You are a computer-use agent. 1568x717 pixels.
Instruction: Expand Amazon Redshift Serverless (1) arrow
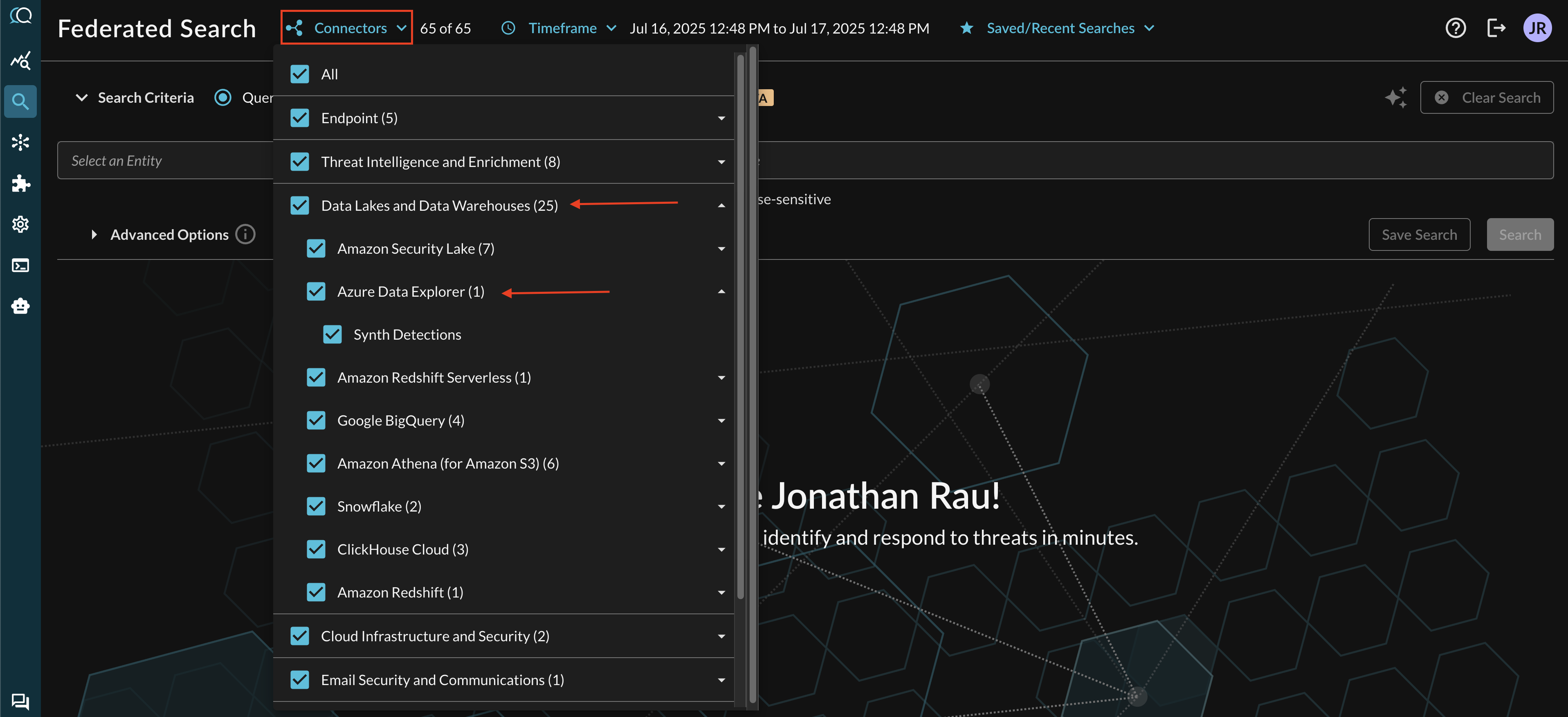721,378
